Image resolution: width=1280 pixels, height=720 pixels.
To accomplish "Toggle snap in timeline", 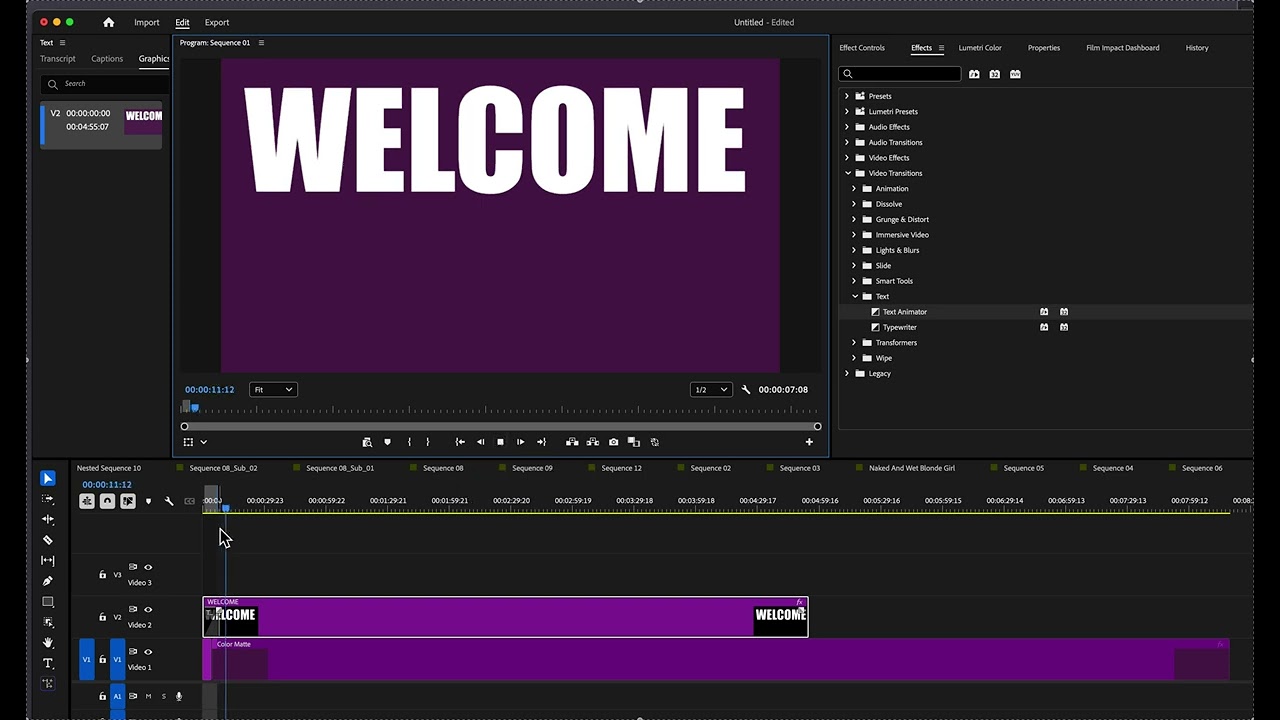I will click(107, 501).
